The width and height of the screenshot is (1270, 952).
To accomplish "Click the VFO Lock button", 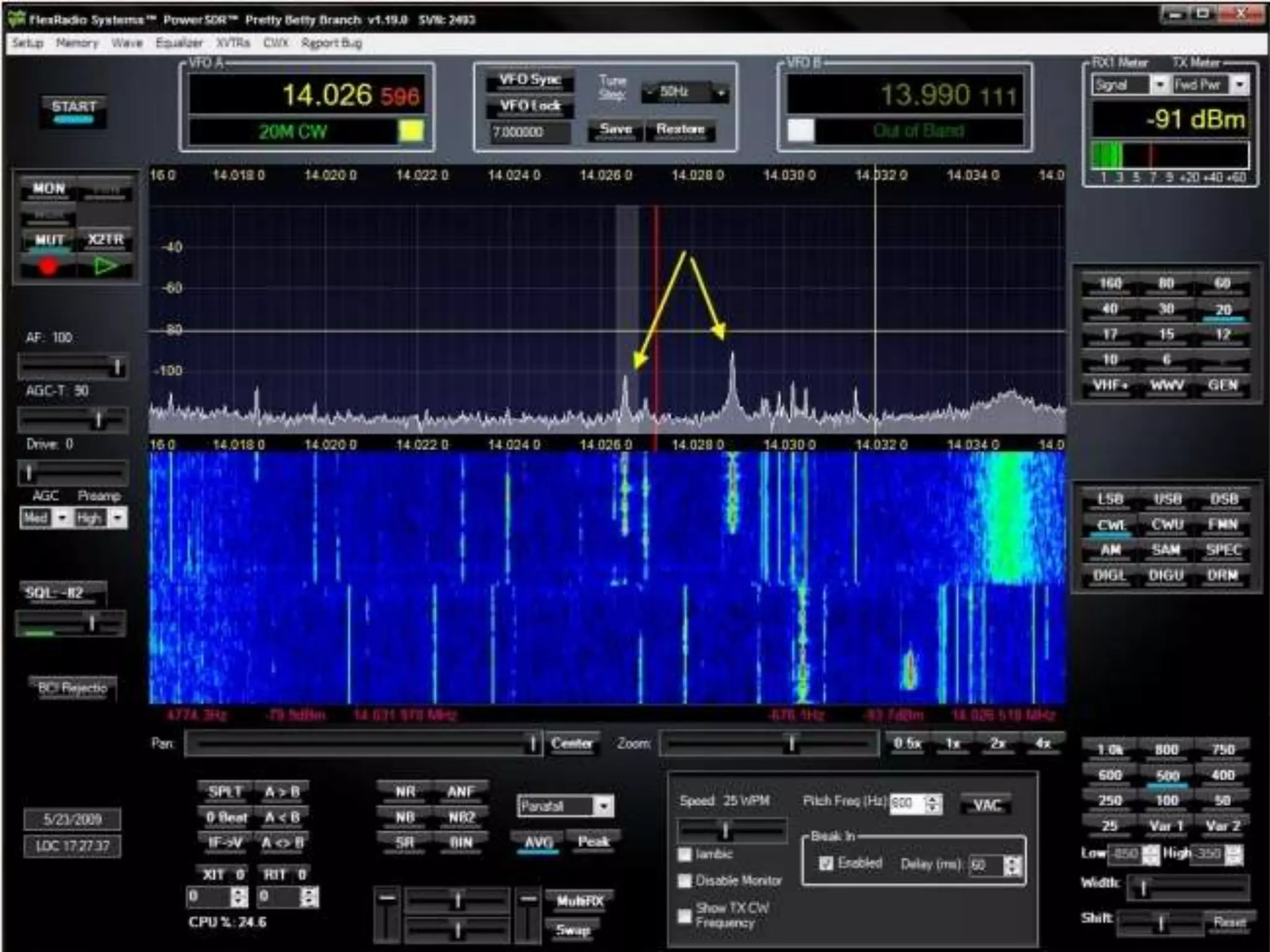I will [530, 106].
